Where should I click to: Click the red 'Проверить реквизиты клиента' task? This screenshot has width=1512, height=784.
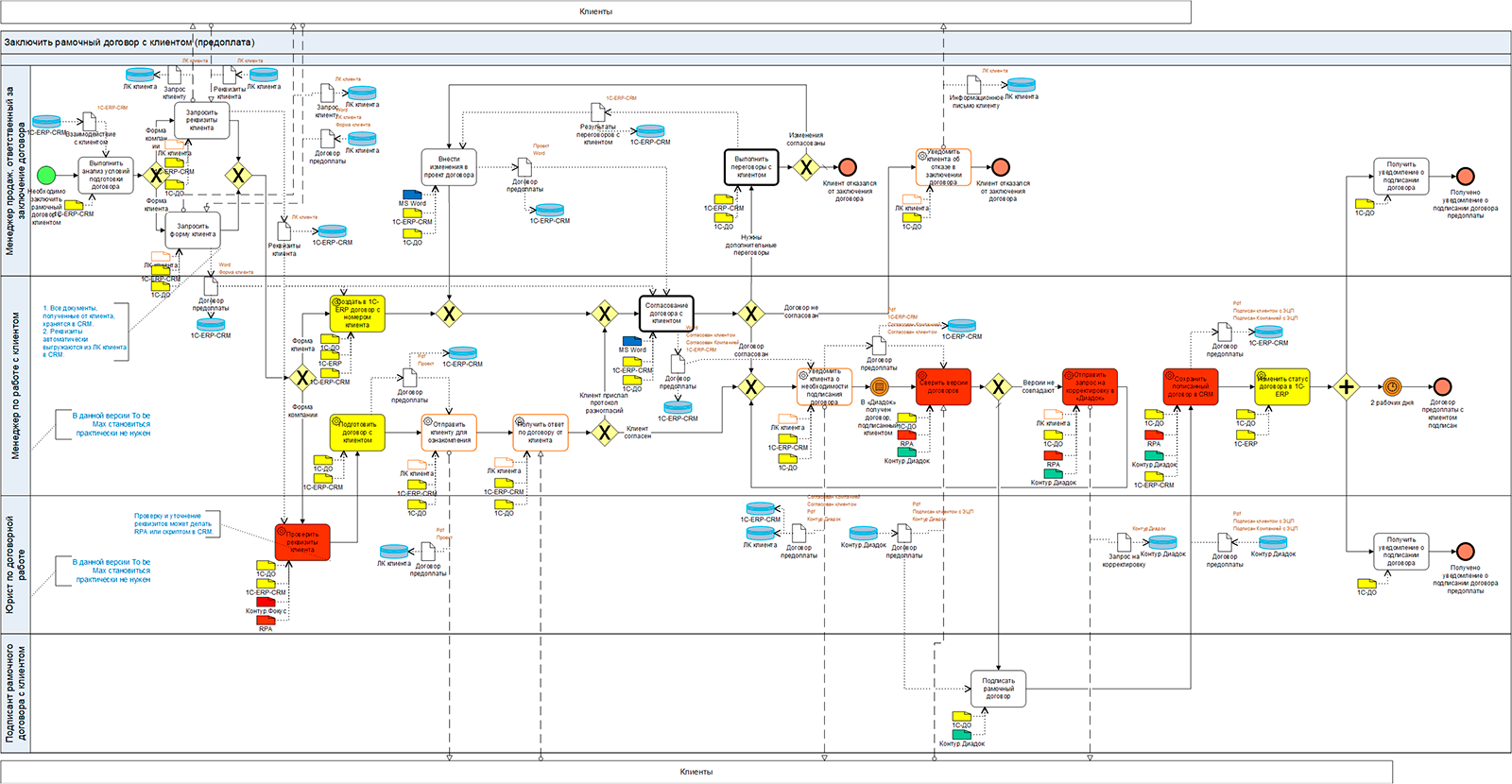point(302,542)
